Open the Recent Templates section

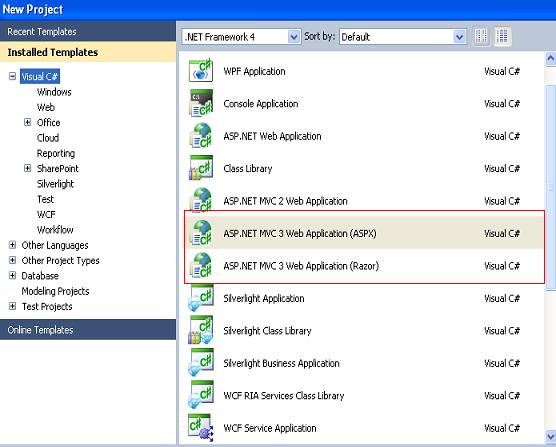tap(88, 32)
